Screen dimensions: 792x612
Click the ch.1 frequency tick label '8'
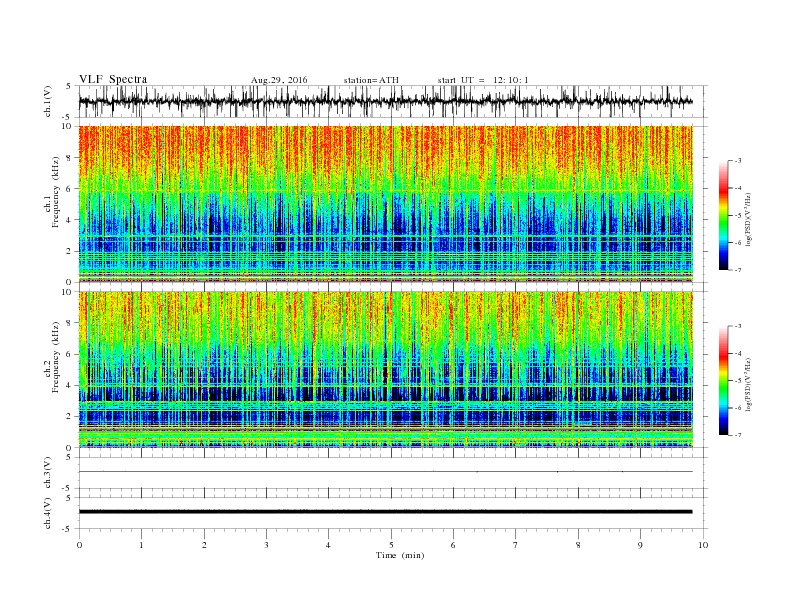pyautogui.click(x=70, y=158)
